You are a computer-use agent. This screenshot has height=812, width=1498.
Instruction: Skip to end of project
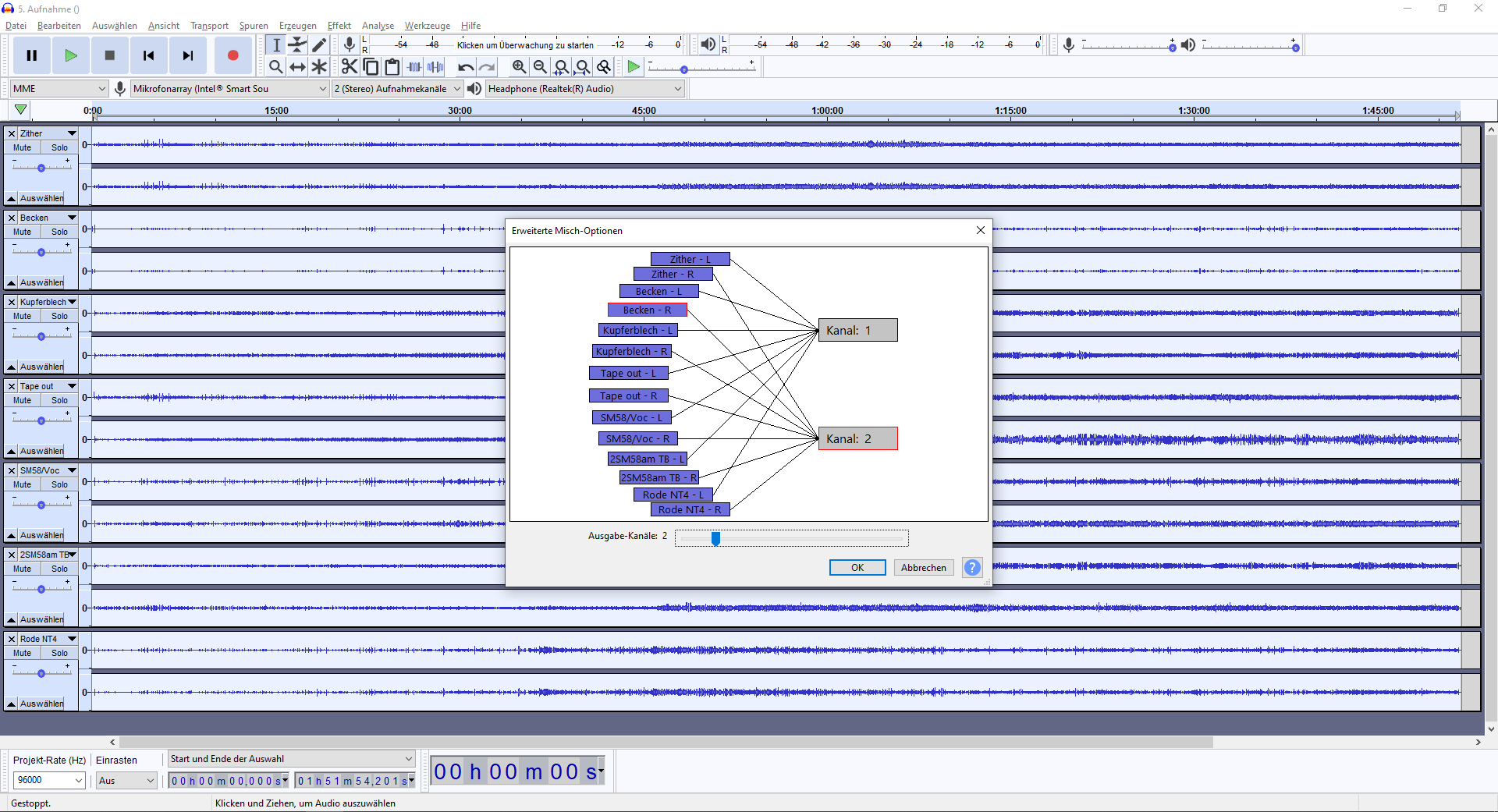(188, 55)
